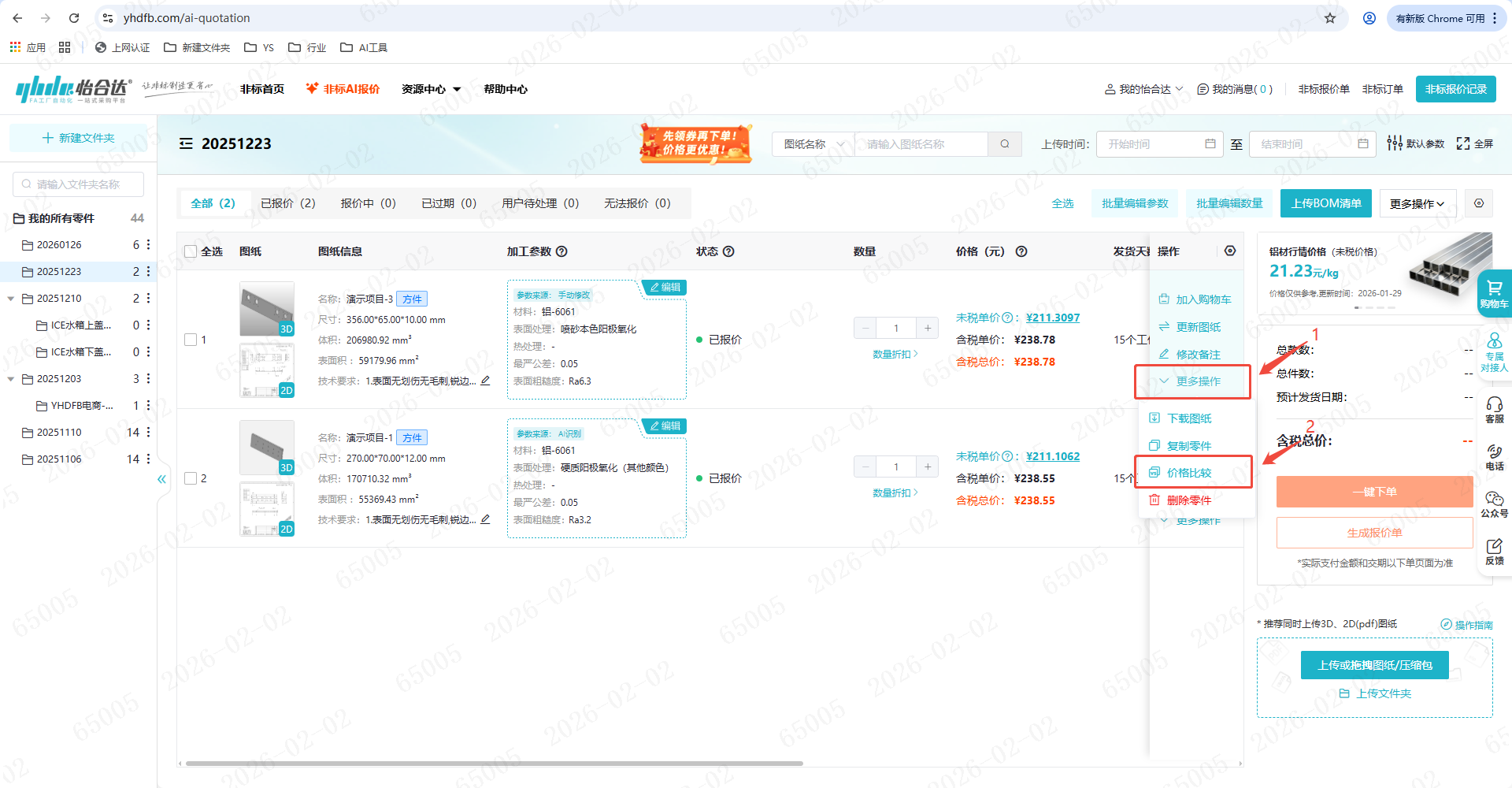Screen dimensions: 1512x788
Task: Switch to the 已报价 (2) tab
Action: 287,203
